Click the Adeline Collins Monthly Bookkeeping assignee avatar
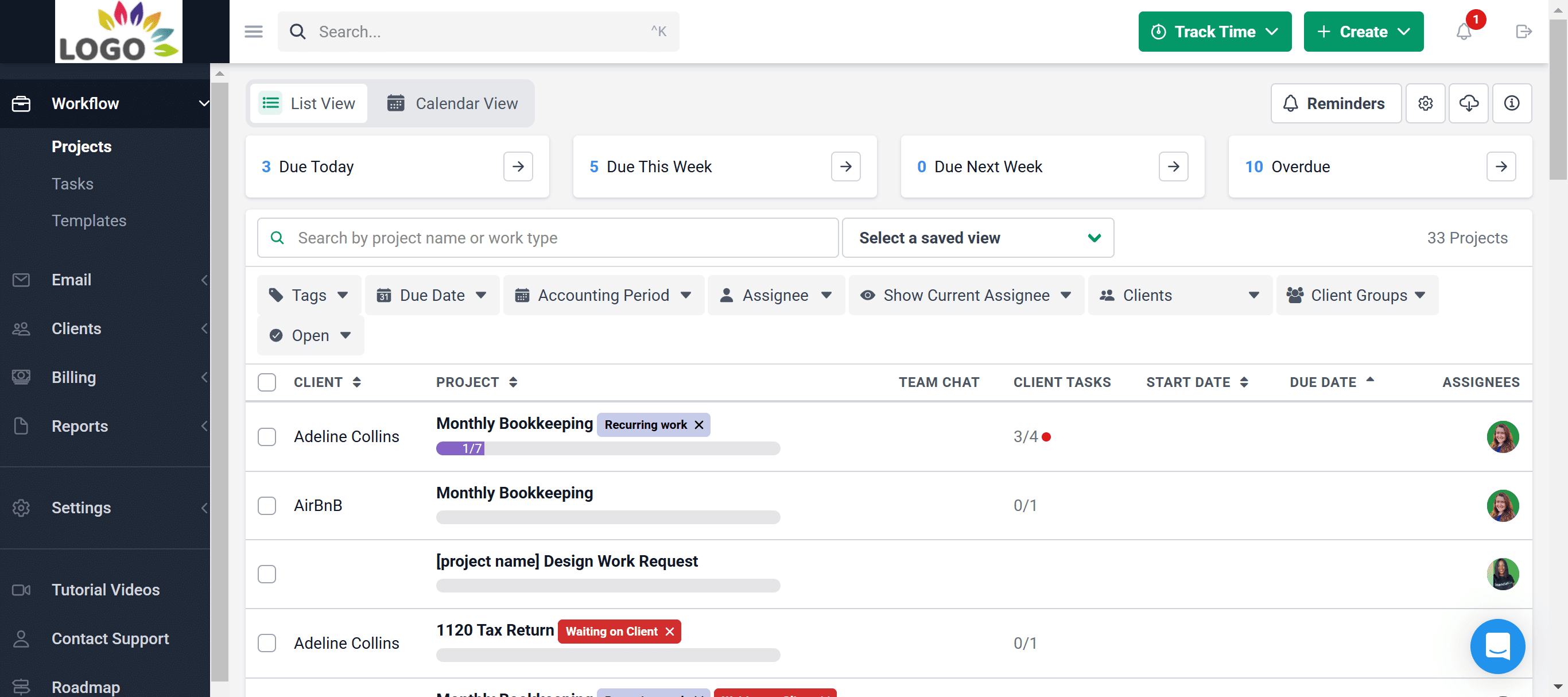Image resolution: width=1568 pixels, height=697 pixels. click(x=1502, y=436)
